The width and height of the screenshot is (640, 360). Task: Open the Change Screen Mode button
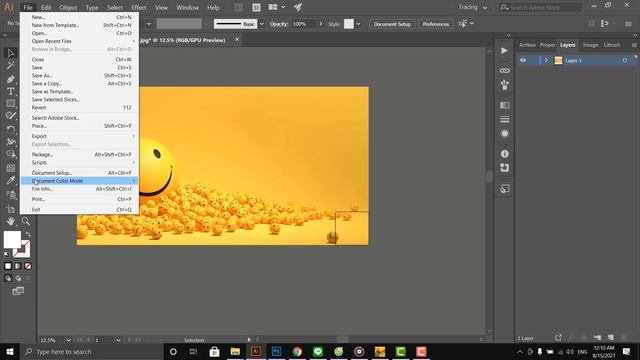click(18, 291)
